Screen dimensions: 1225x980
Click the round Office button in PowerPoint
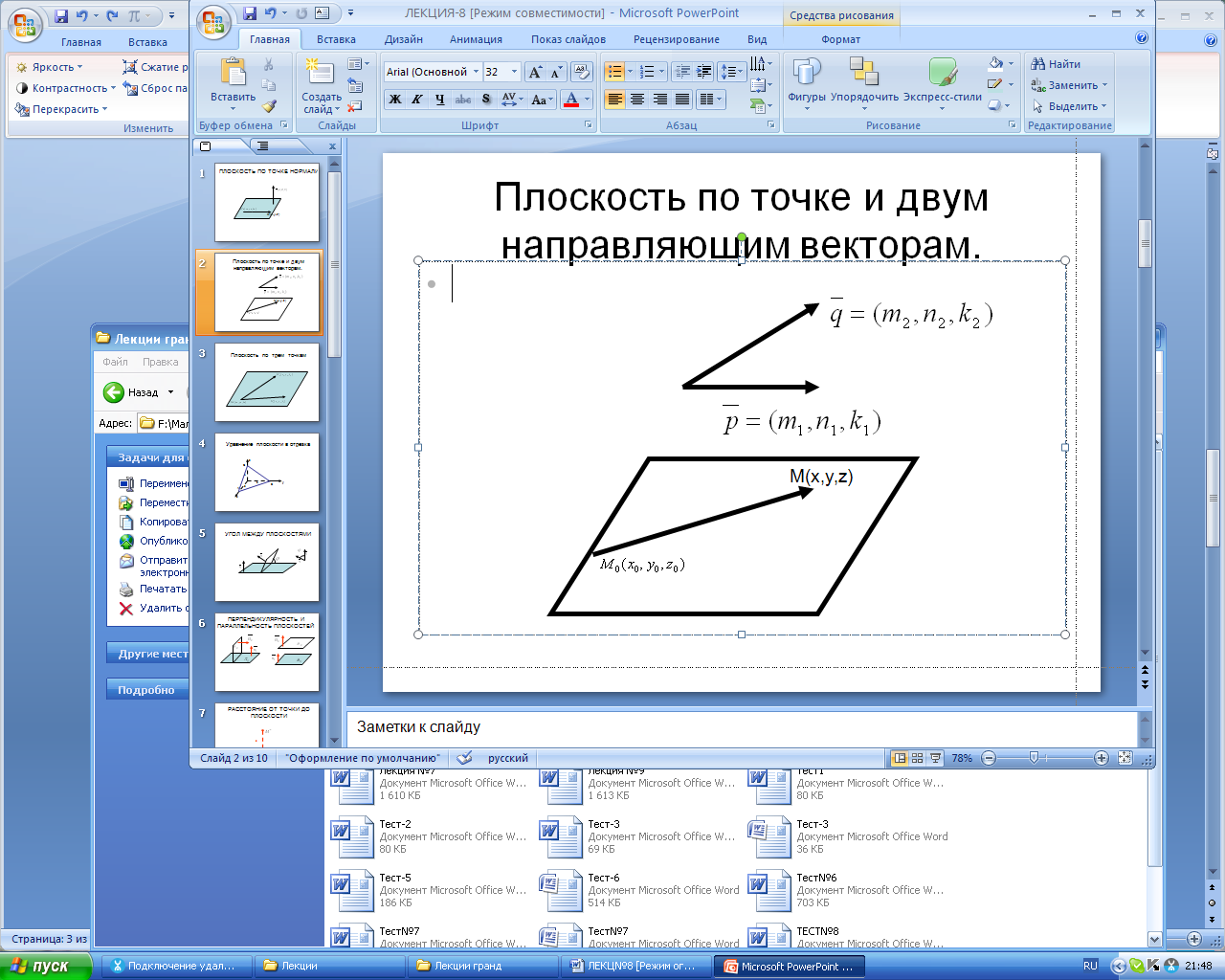(213, 22)
